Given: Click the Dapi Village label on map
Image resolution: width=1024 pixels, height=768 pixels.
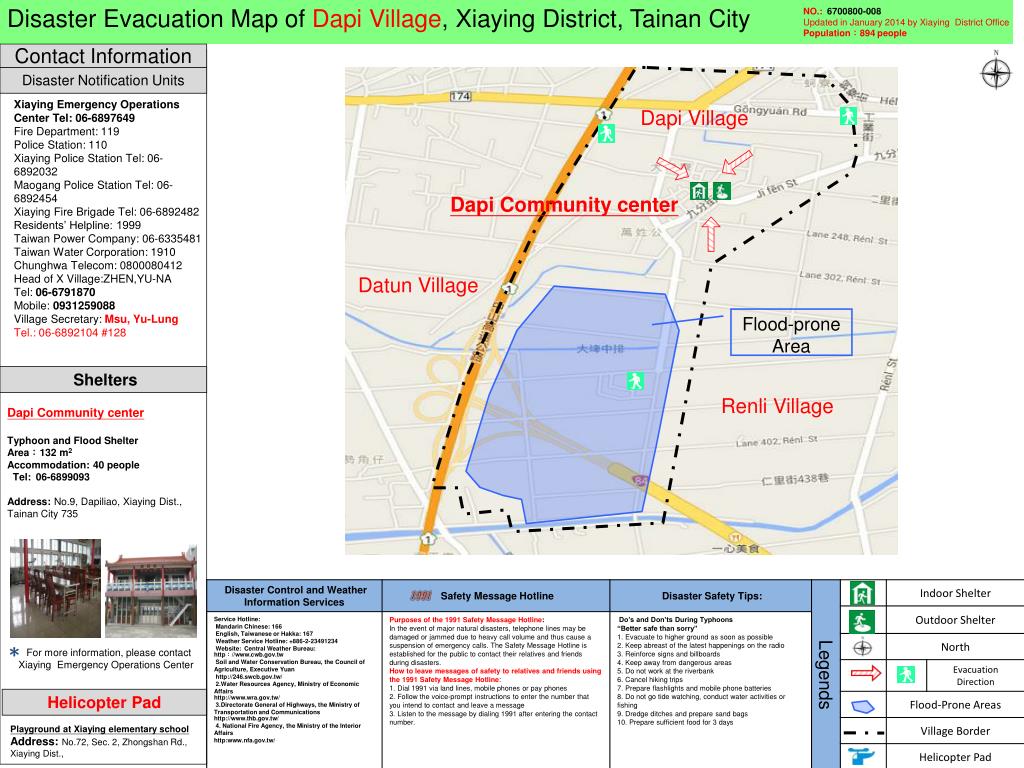Looking at the screenshot, I should 694,118.
